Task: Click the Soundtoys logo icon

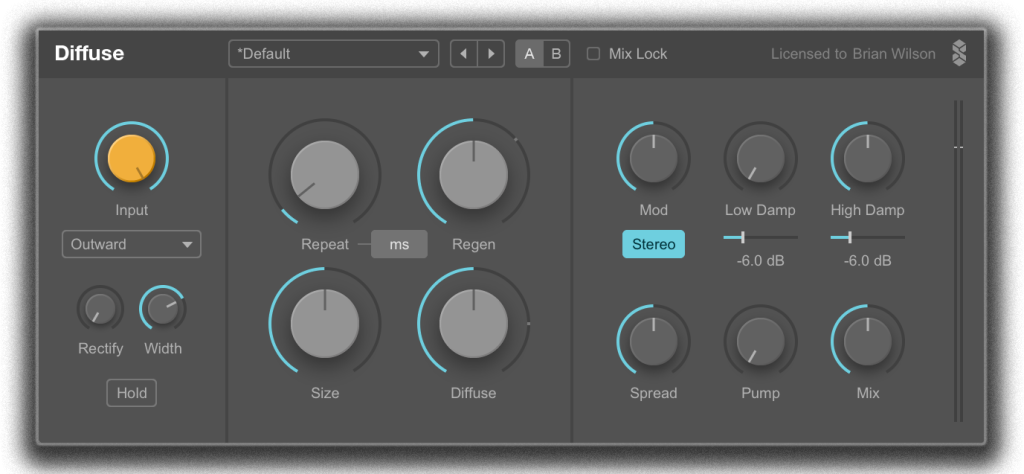Action: (x=958, y=54)
